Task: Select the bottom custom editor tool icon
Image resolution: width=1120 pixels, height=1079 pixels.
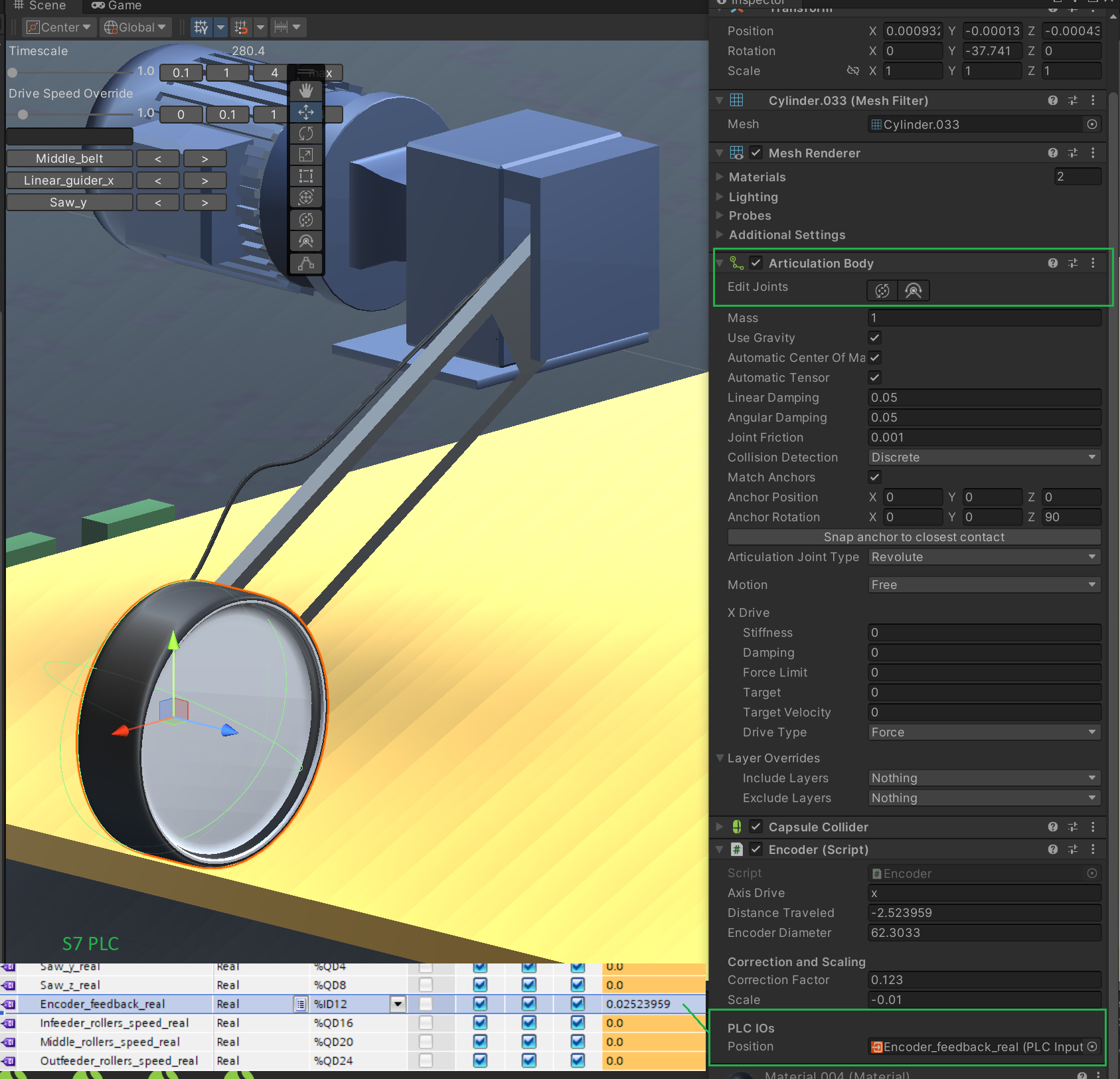Action: 306,264
